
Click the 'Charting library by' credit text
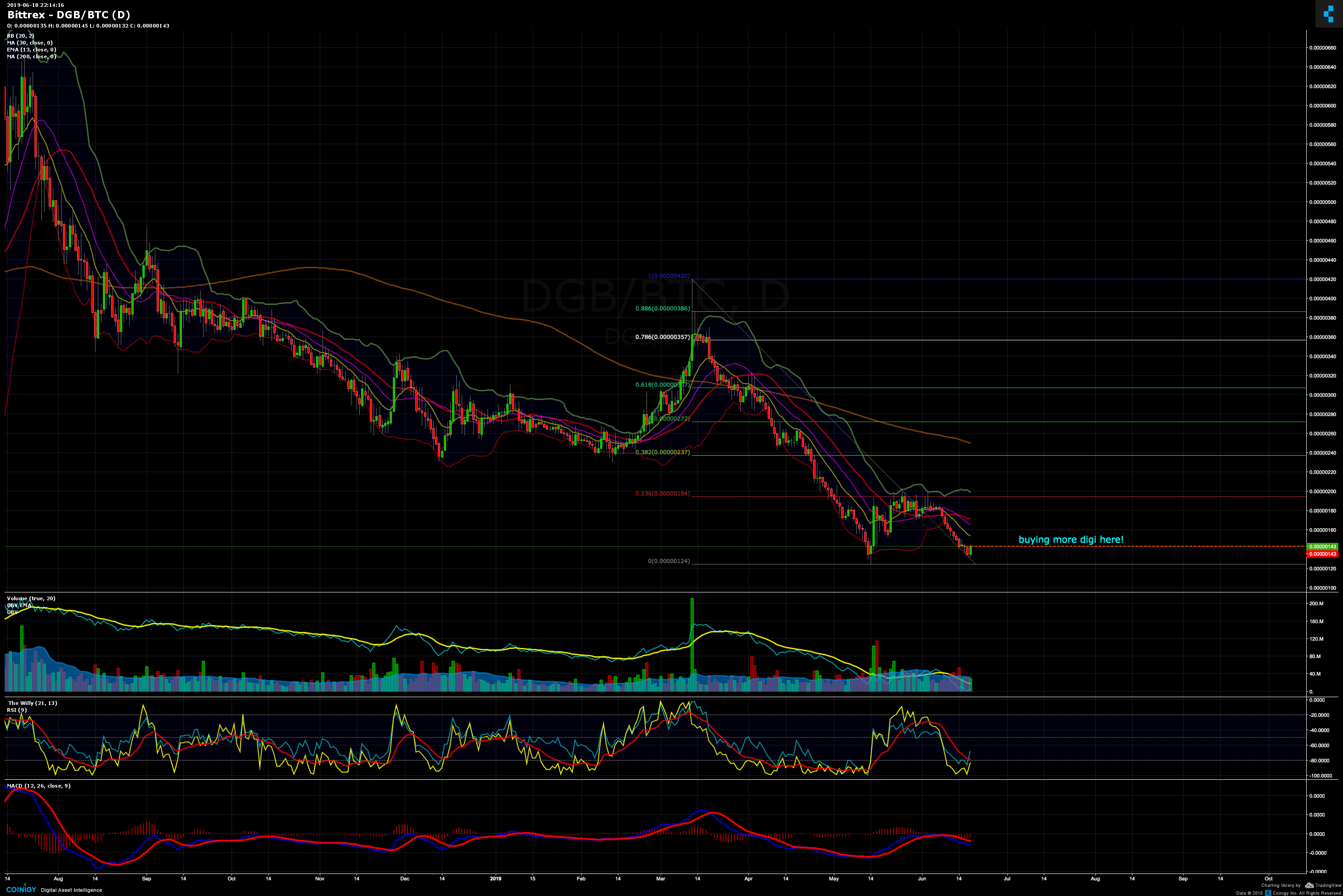point(1281,886)
